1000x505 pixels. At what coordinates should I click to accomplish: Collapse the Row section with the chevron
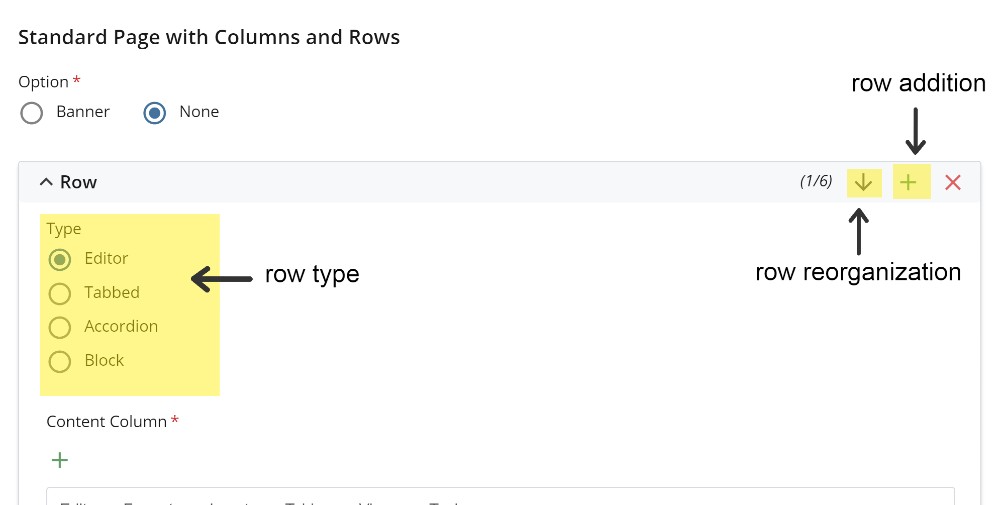[45, 182]
